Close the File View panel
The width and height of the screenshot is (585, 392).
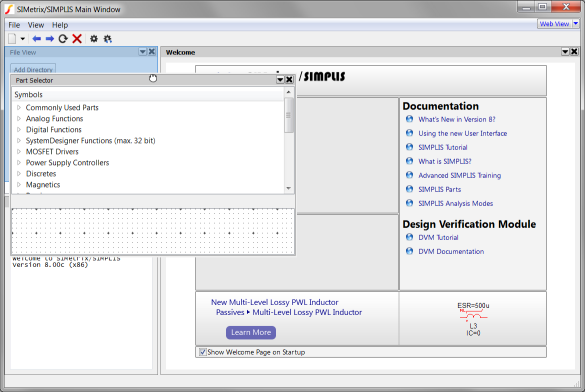(x=152, y=52)
